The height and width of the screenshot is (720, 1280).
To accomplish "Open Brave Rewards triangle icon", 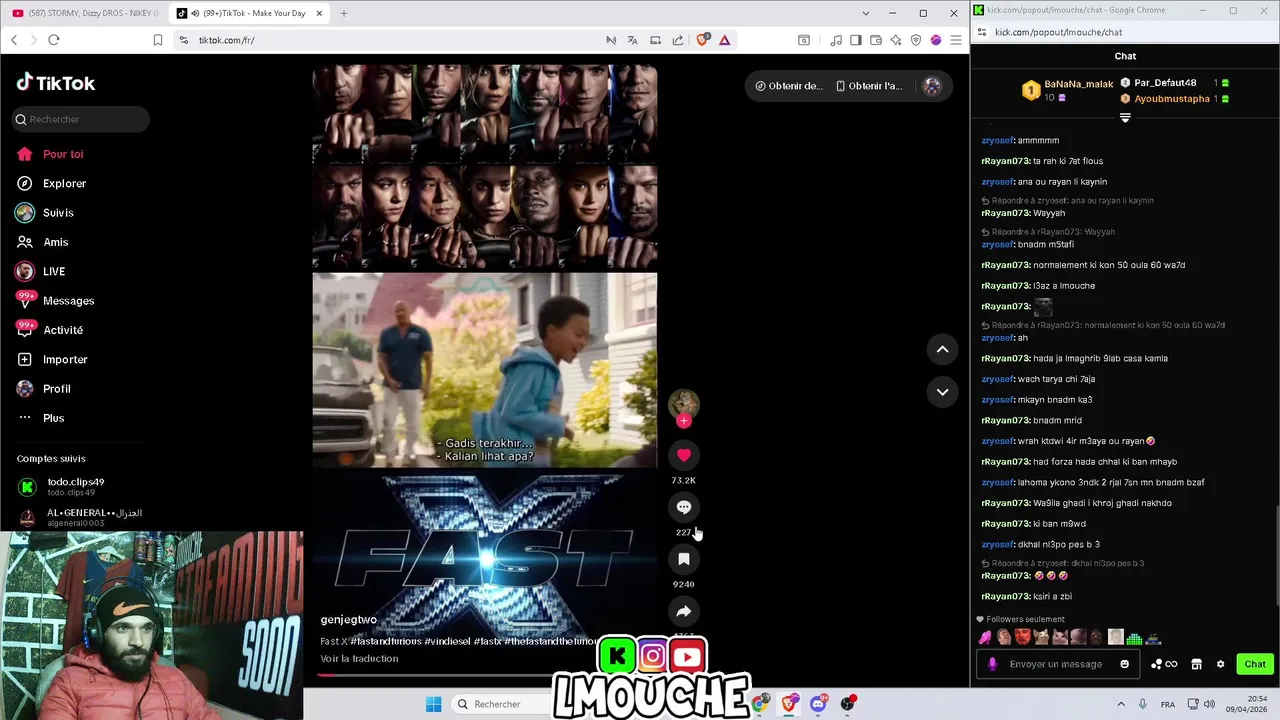I will click(x=724, y=40).
